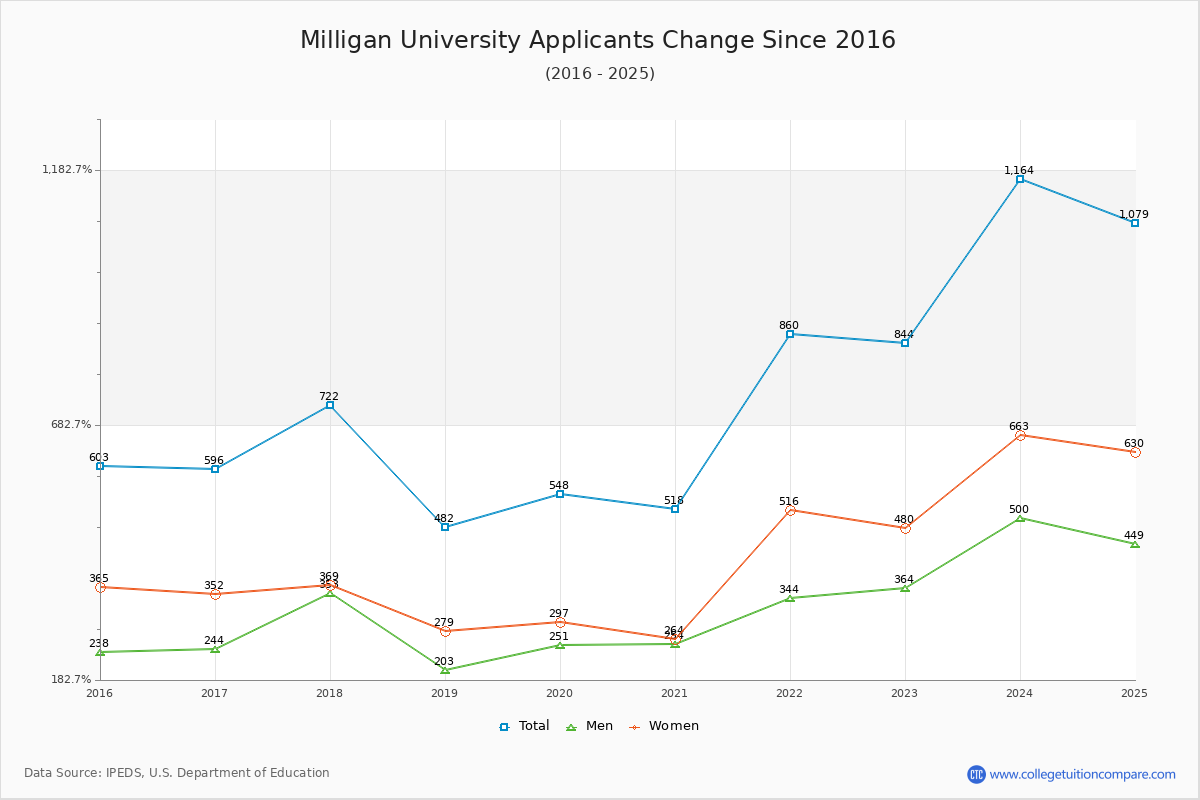Click the chart title Milligan University Applicants Change
Image resolution: width=1200 pixels, height=800 pixels.
click(598, 40)
